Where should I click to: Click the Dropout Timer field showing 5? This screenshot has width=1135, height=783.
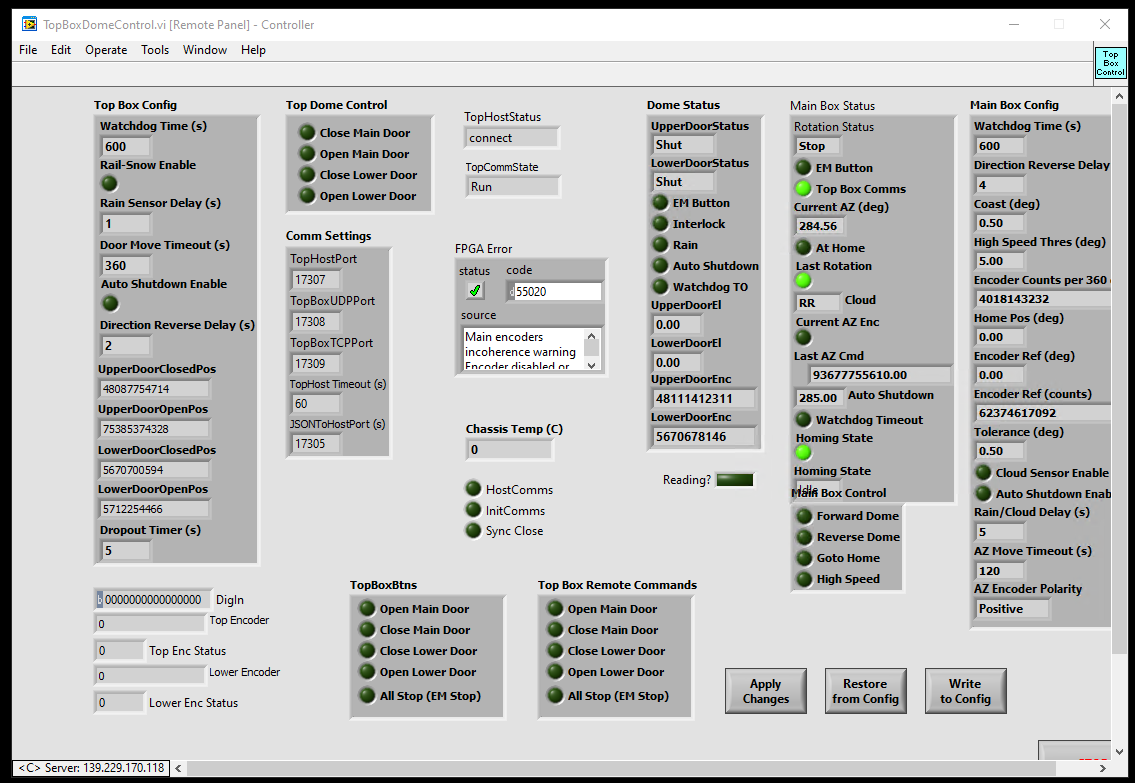(x=126, y=551)
